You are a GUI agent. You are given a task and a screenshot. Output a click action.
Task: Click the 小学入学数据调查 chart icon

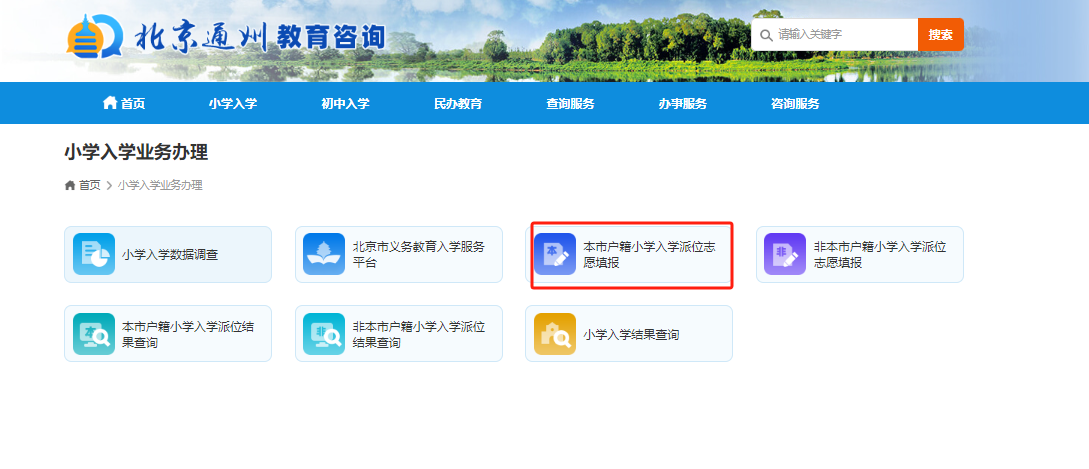(x=94, y=254)
